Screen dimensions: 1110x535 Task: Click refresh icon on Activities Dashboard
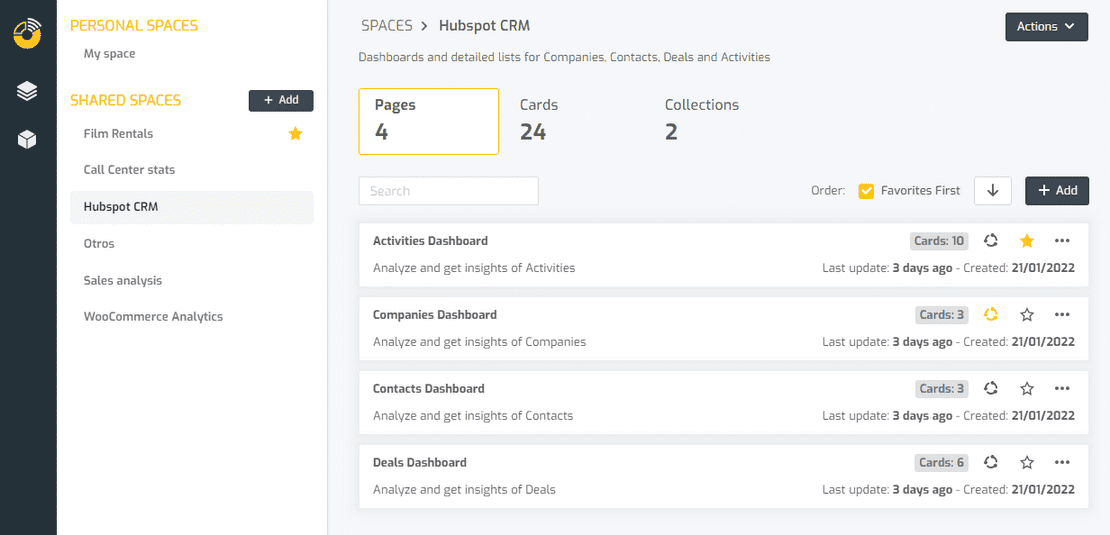pyautogui.click(x=991, y=241)
